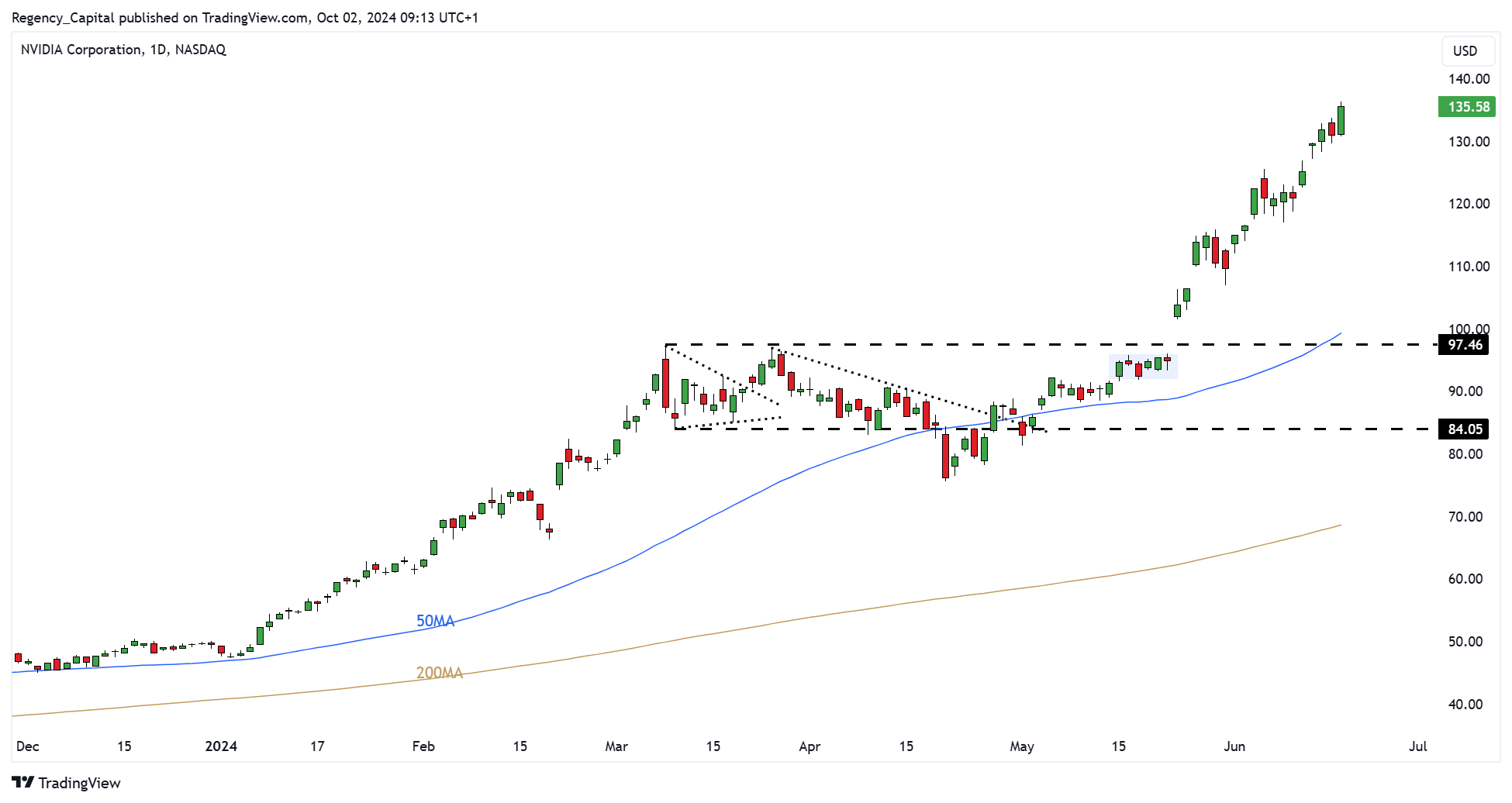This screenshot has width=1512, height=803.
Task: Click the 2024 date axis label
Action: (x=221, y=746)
